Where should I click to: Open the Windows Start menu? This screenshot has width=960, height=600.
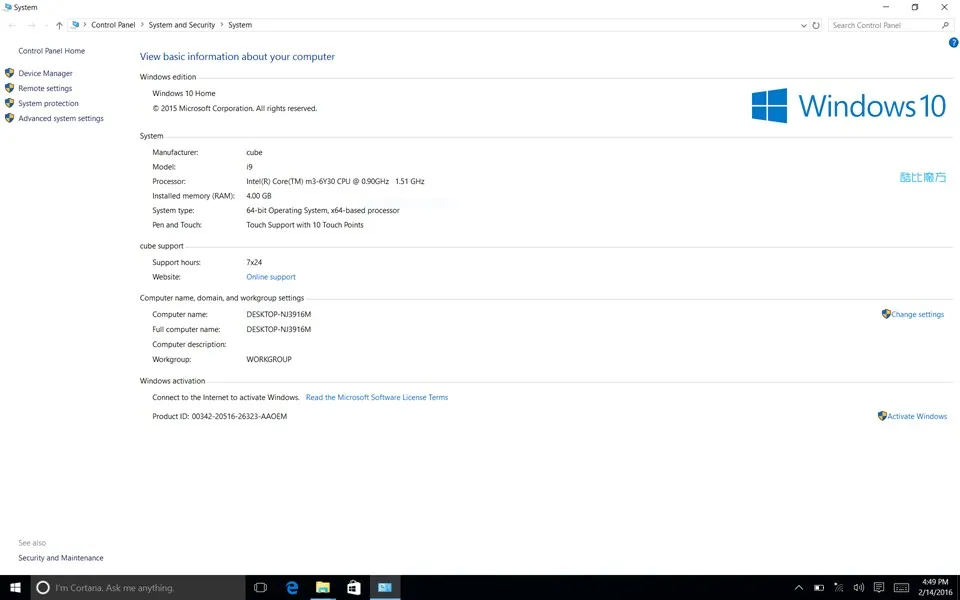point(15,588)
